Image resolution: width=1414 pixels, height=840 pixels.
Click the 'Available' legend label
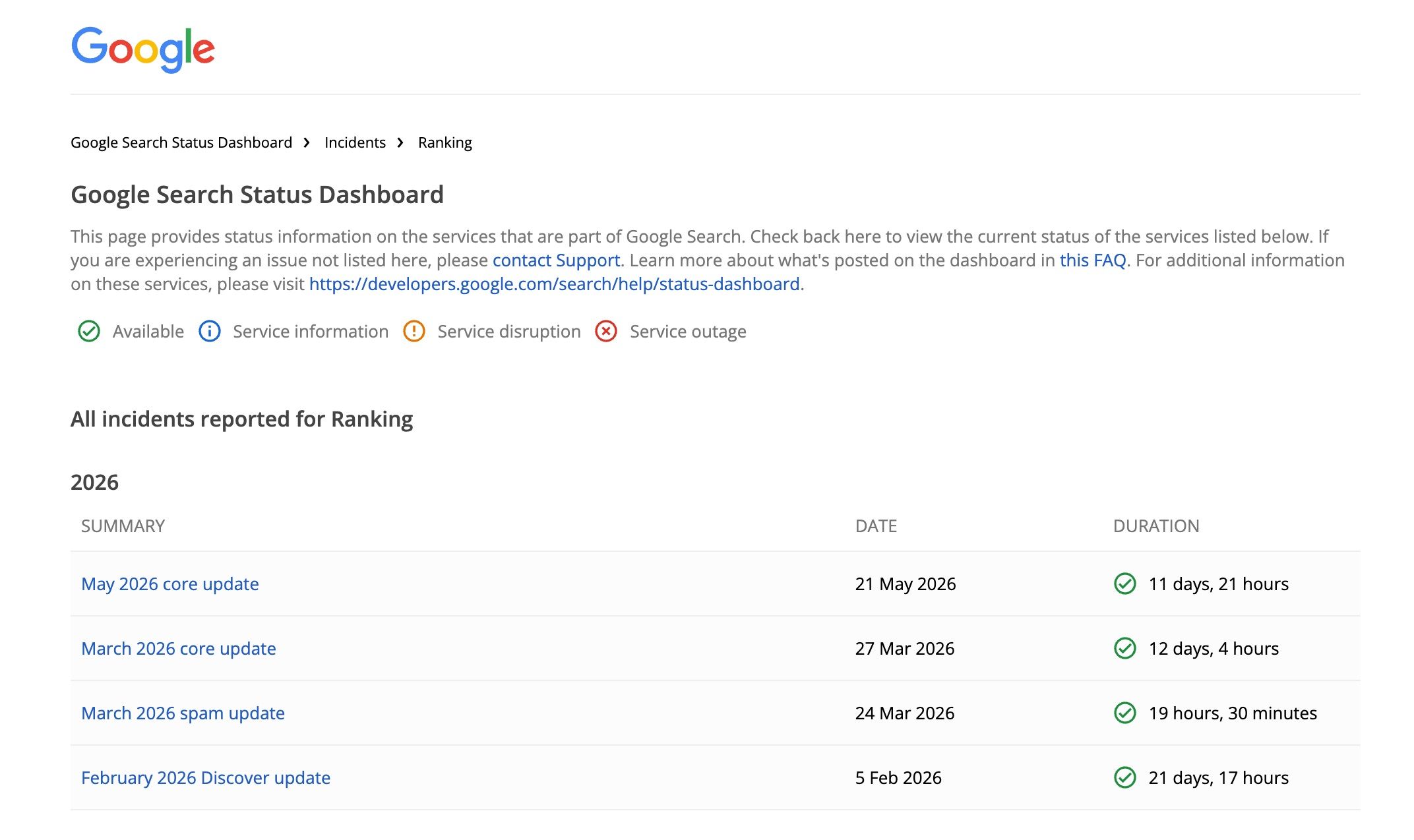pos(148,331)
